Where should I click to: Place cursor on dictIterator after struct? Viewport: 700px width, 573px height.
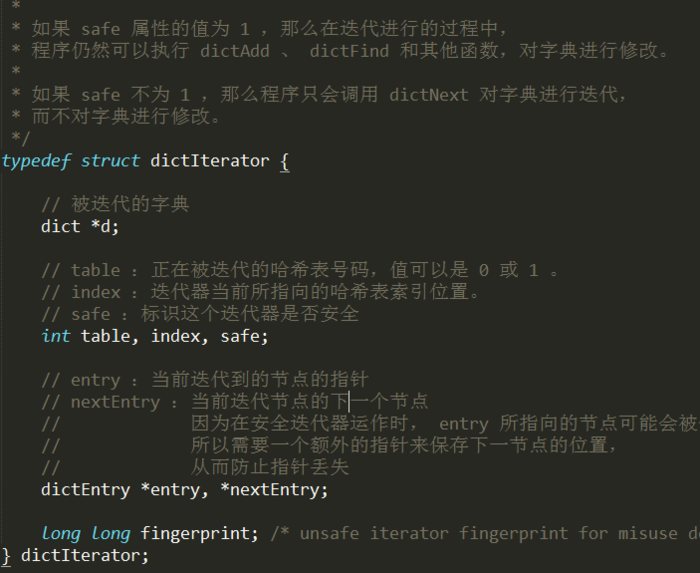point(210,161)
